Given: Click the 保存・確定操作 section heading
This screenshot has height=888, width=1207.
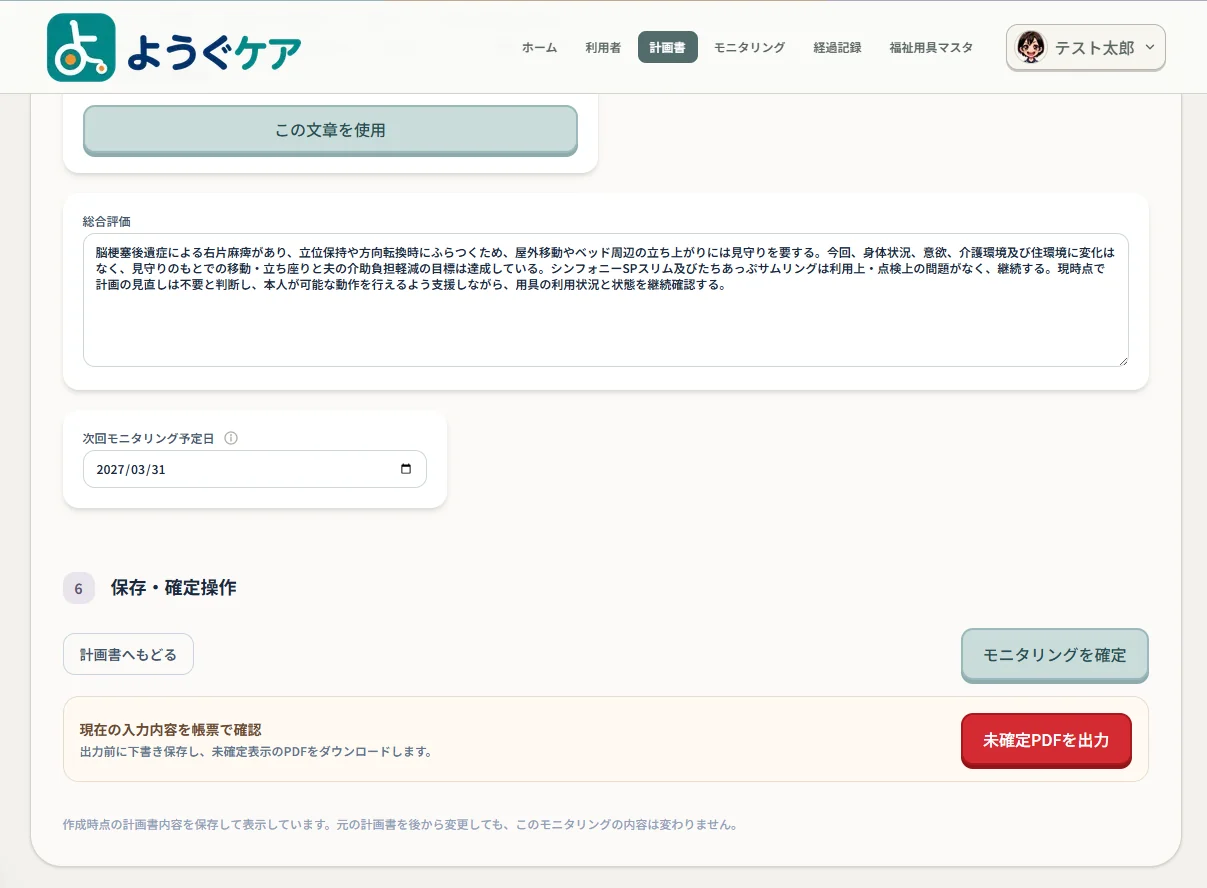Looking at the screenshot, I should pos(174,588).
